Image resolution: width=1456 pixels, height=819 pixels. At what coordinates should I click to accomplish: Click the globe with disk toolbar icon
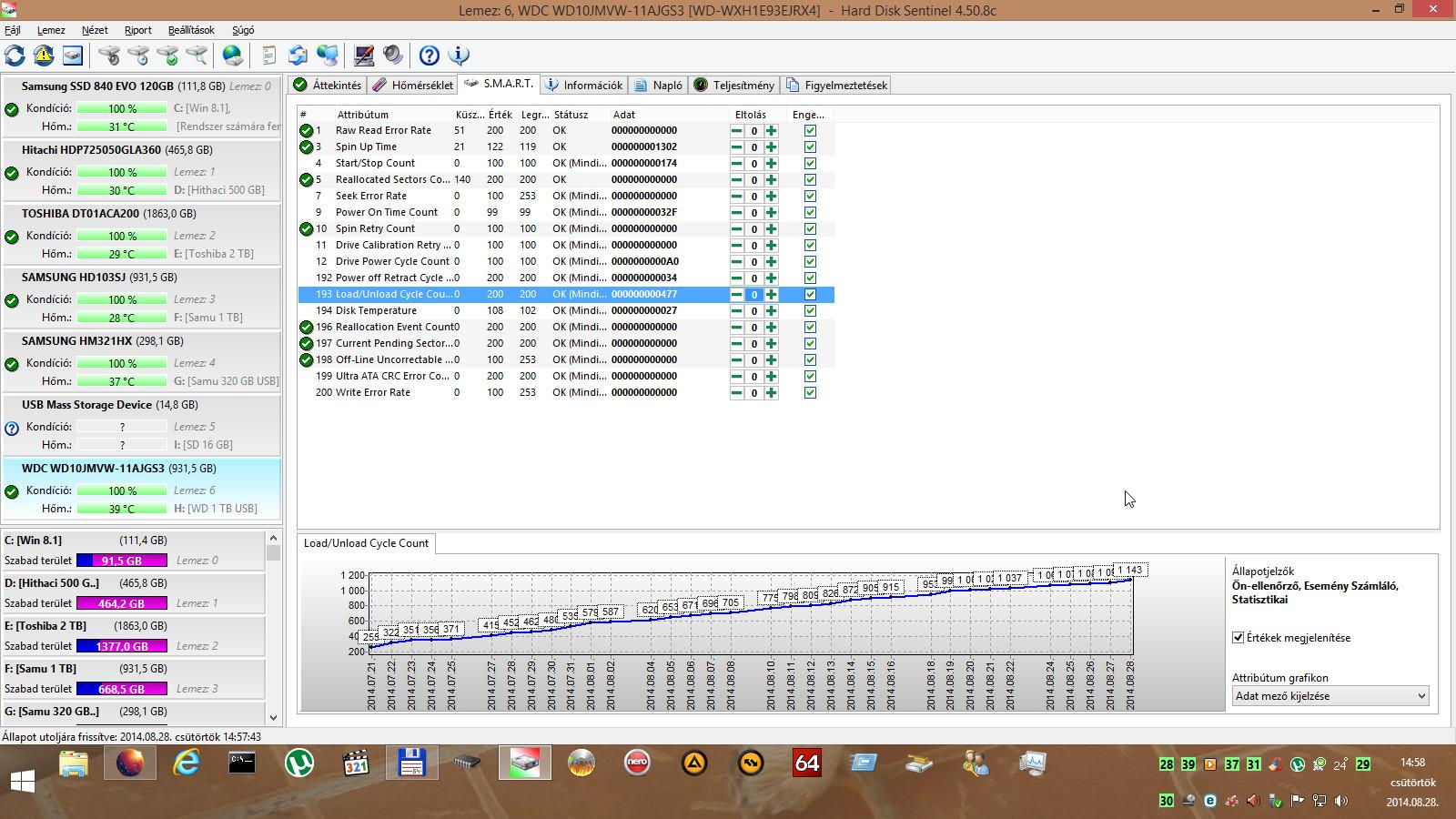[x=233, y=56]
